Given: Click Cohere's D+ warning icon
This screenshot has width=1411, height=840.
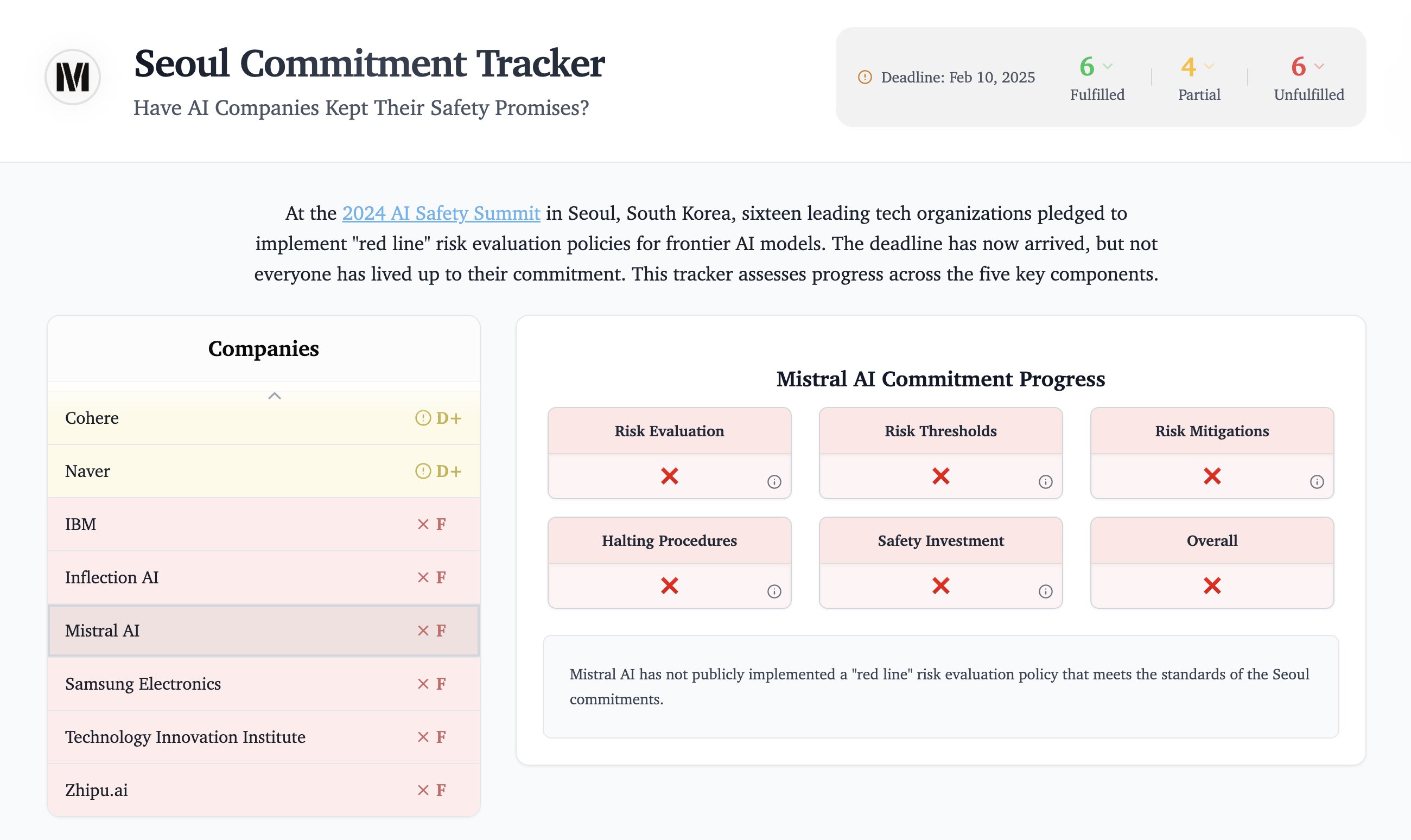Looking at the screenshot, I should pyautogui.click(x=423, y=418).
